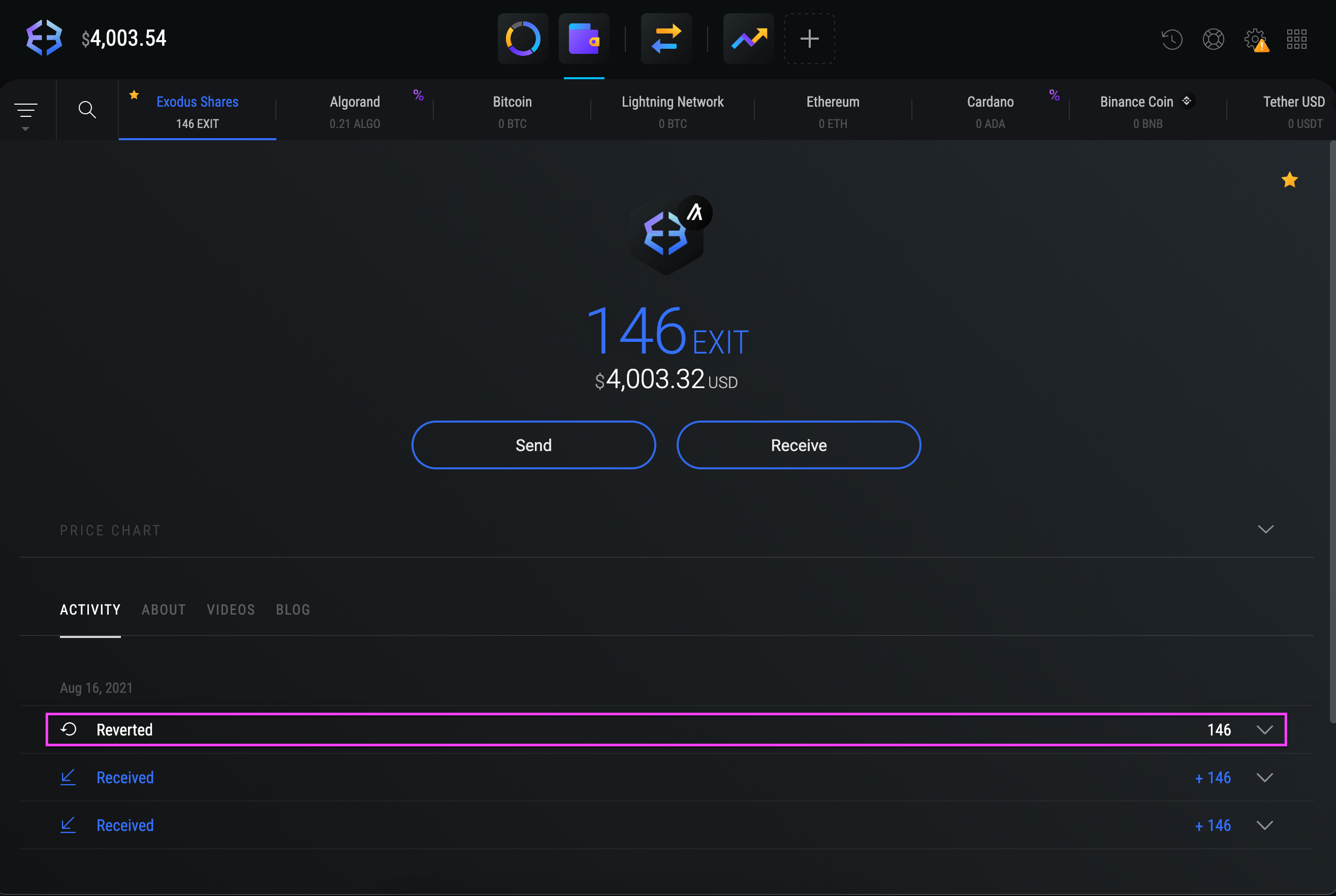Open the Exchange arrows icon
Screen dimensions: 1336x896
click(x=666, y=39)
